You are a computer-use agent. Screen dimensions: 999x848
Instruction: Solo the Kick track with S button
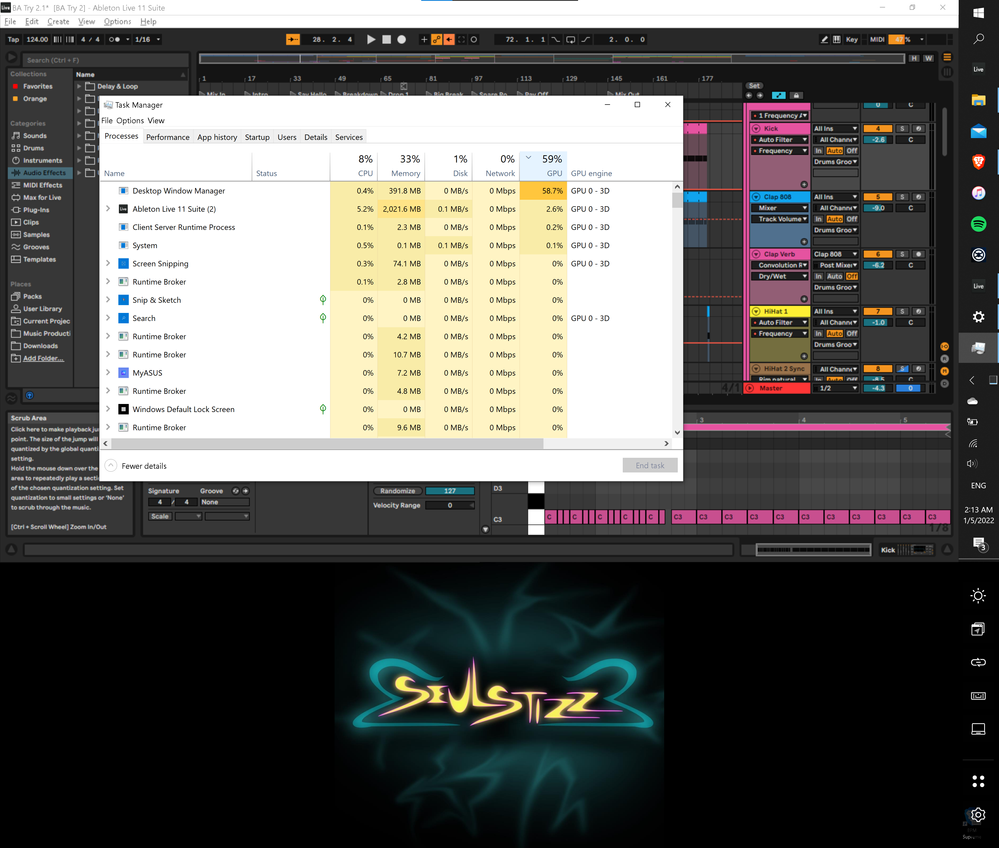point(902,129)
